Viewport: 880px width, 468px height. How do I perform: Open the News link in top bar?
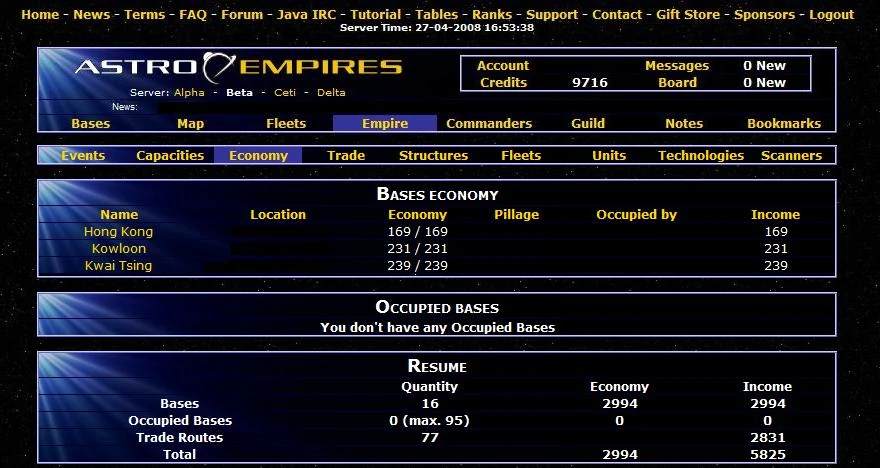(91, 15)
